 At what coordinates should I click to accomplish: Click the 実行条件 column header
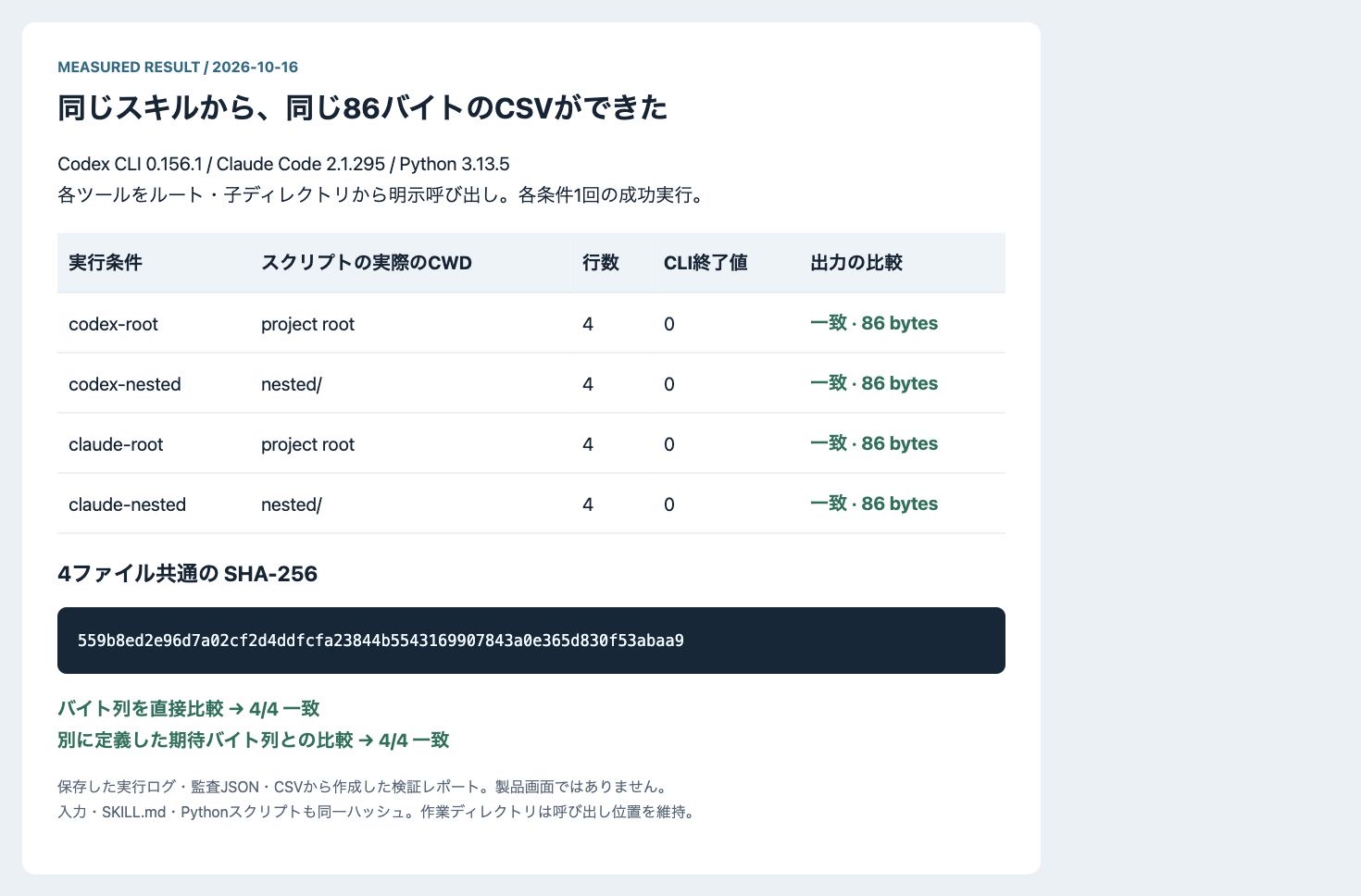point(106,263)
